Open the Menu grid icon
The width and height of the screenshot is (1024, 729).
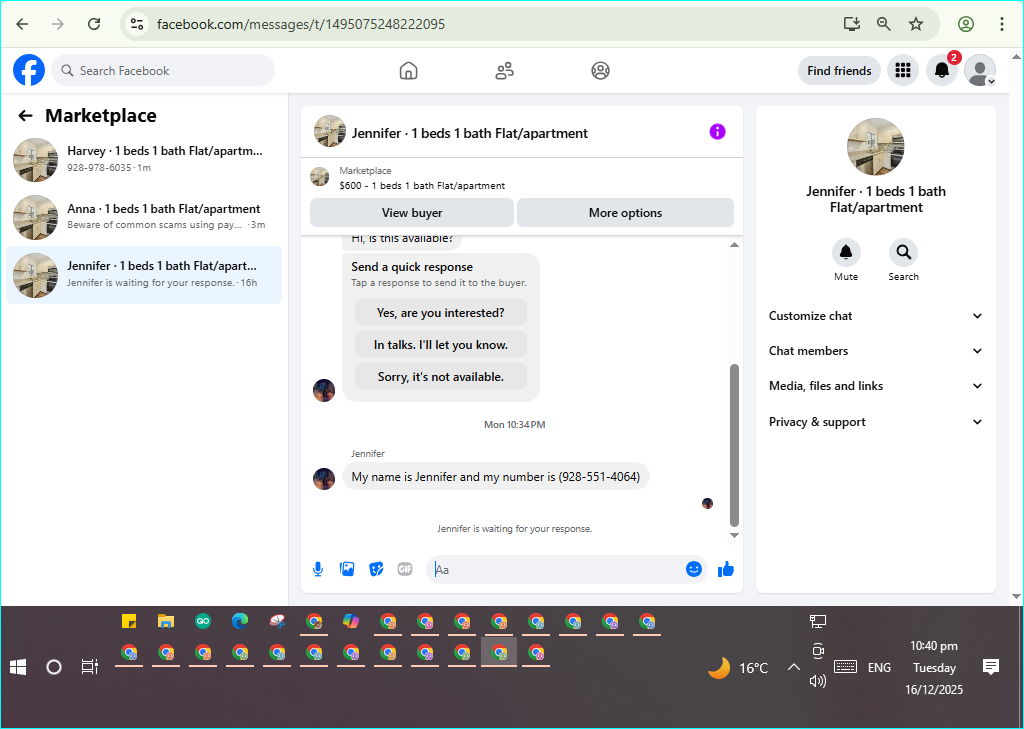click(903, 71)
